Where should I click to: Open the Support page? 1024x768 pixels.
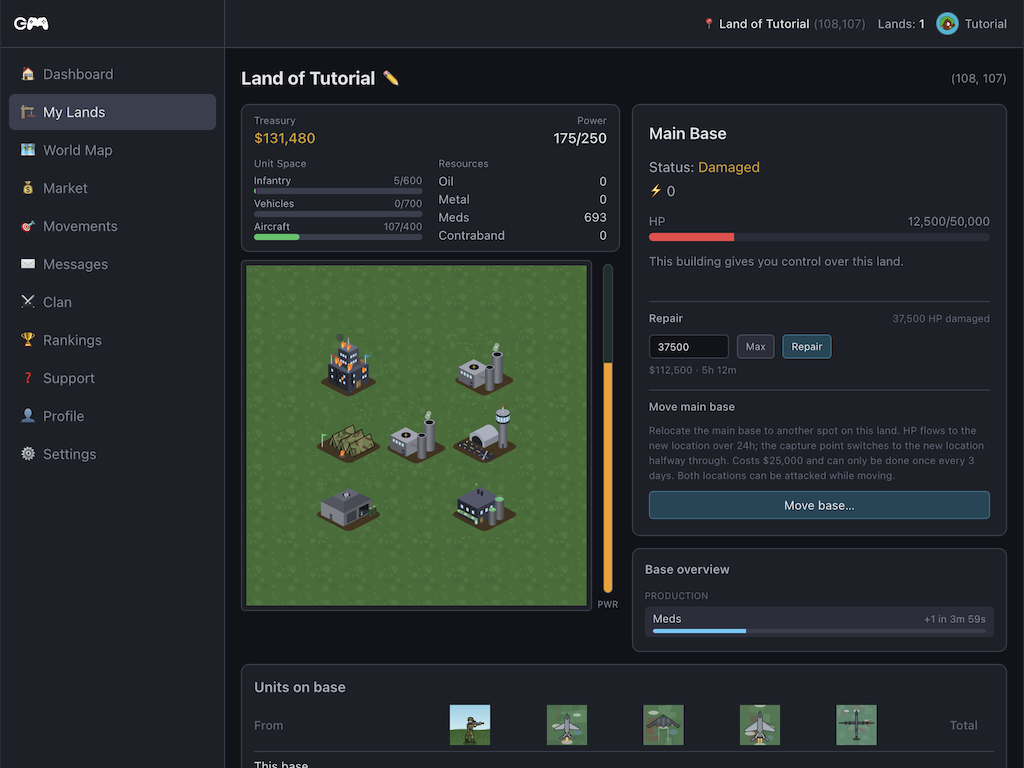pyautogui.click(x=112, y=378)
